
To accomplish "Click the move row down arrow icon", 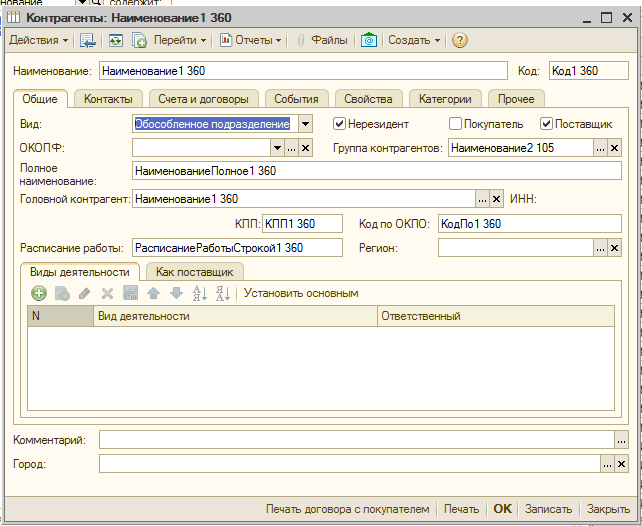I will 176,293.
